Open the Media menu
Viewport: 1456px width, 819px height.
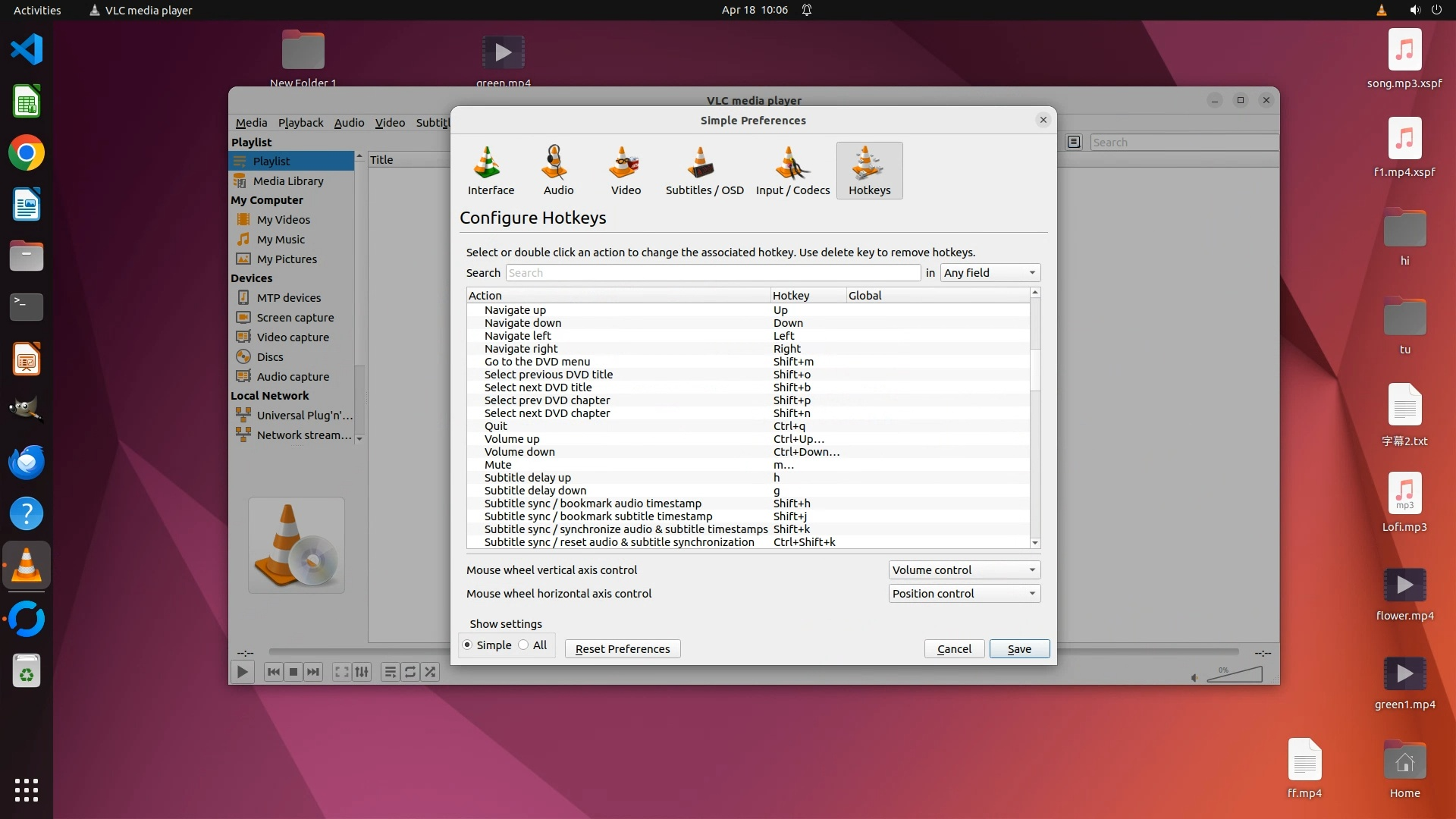click(251, 123)
